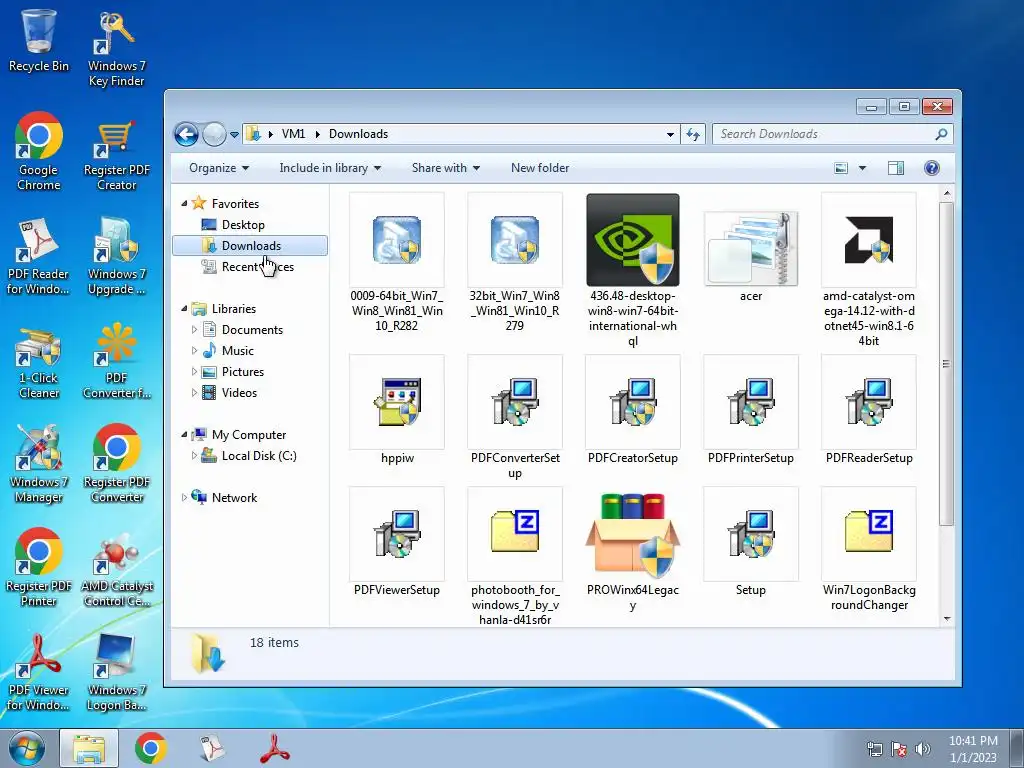1024x768 pixels.
Task: Open Desktop under Favorites
Action: 243,225
